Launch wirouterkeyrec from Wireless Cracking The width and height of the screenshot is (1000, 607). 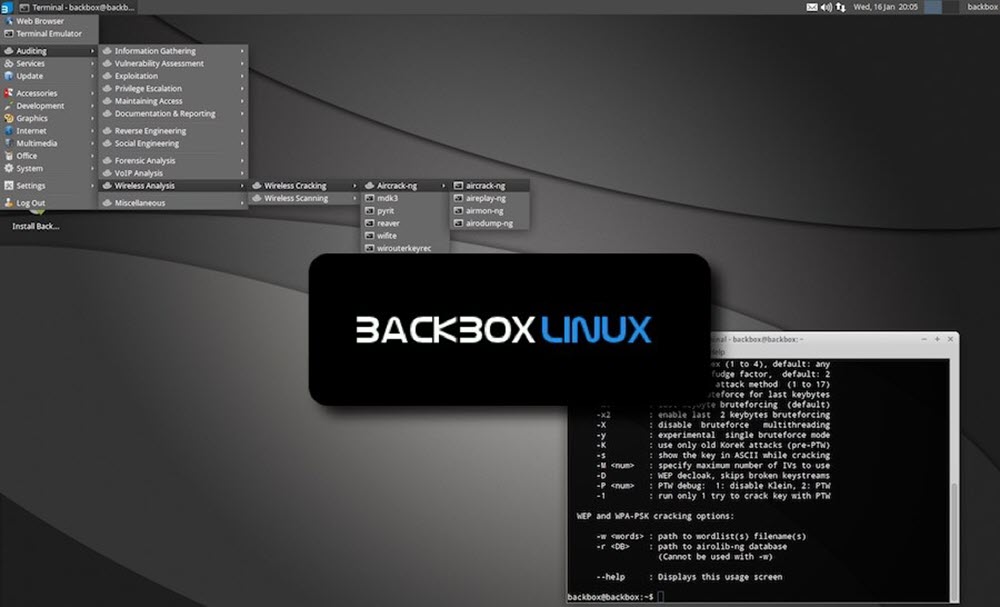(x=406, y=248)
